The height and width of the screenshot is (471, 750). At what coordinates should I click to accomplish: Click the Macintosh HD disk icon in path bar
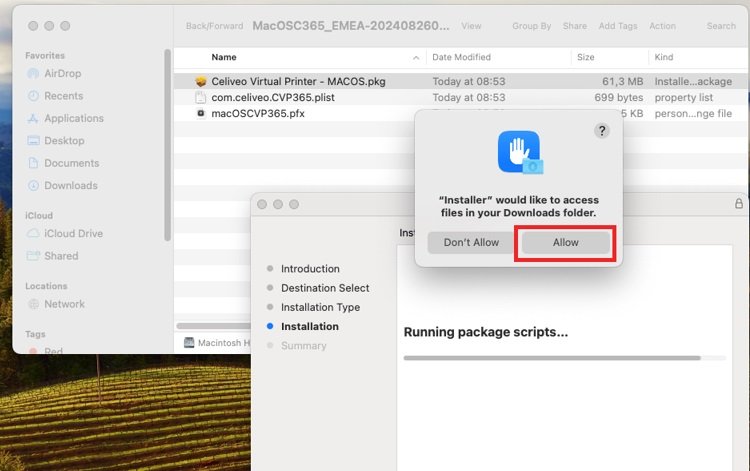[189, 342]
